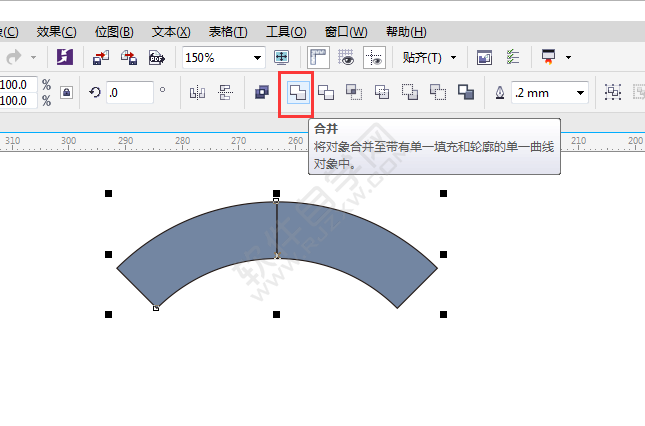The height and width of the screenshot is (426, 645).
Task: Click the Combine objects icon
Action: [x=262, y=92]
